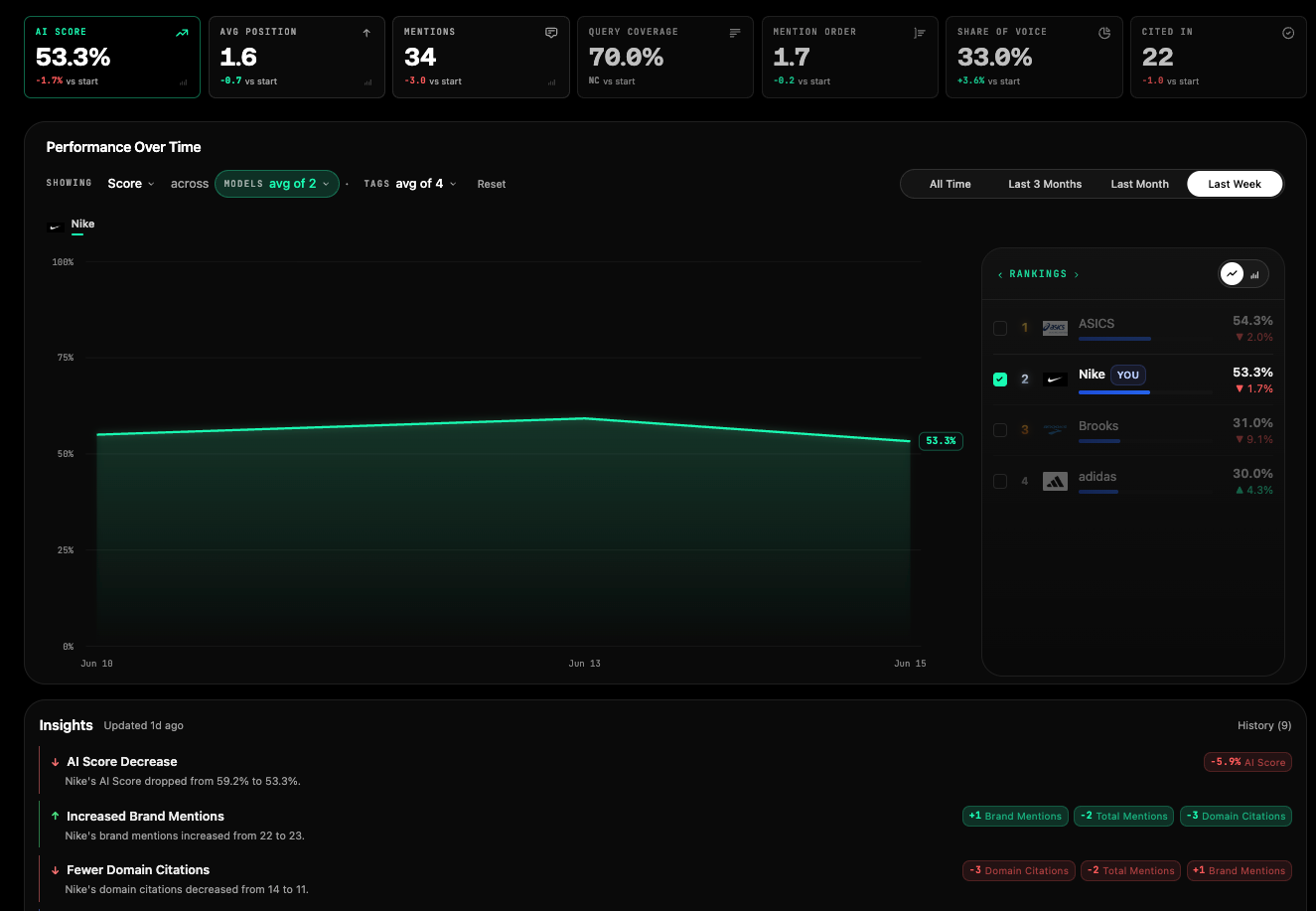
Task: Click the adidas brand logo in rankings
Action: coord(1055,481)
